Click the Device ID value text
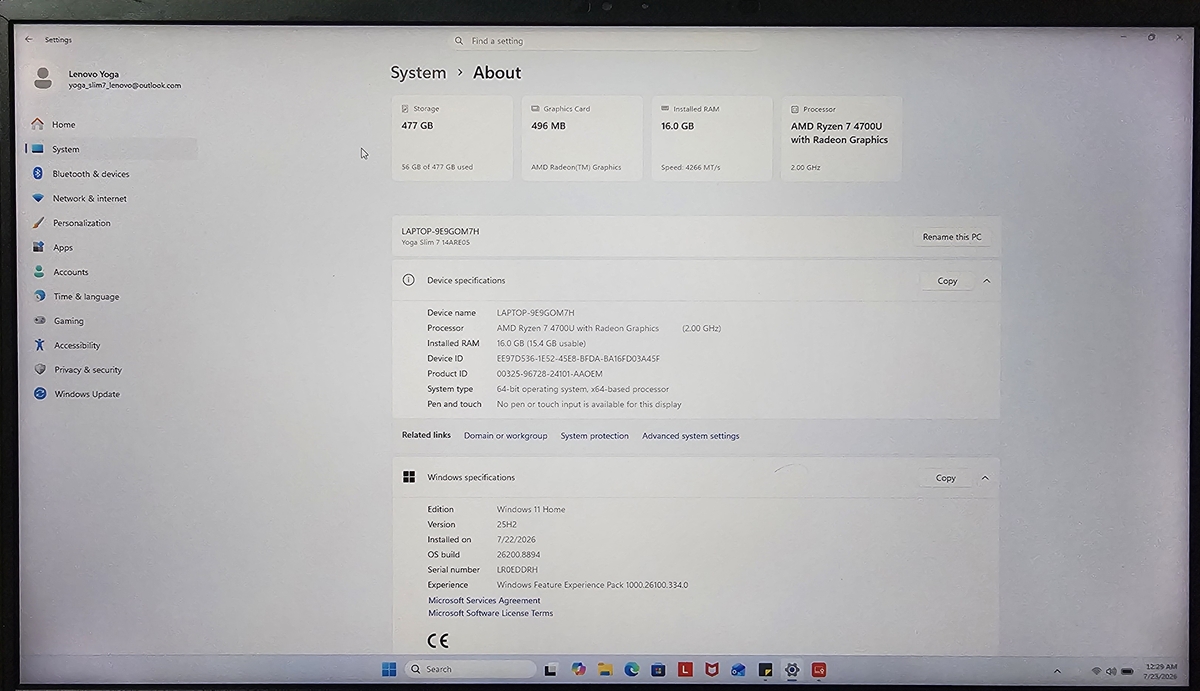Viewport: 1200px width, 691px height. click(x=578, y=358)
